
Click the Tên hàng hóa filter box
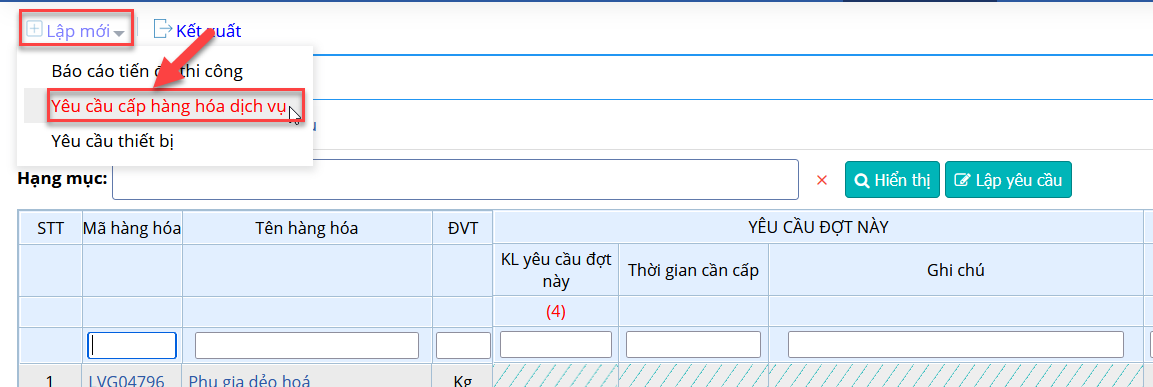(x=307, y=345)
